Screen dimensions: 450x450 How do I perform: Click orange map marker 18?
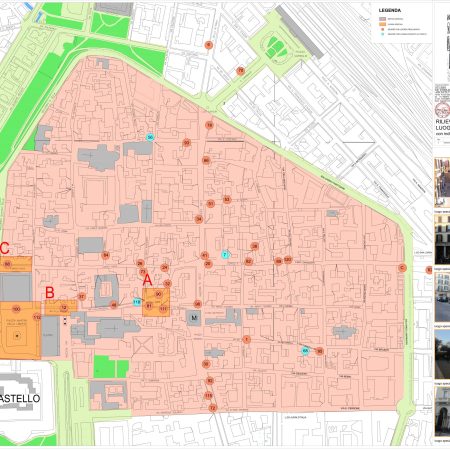(209, 125)
